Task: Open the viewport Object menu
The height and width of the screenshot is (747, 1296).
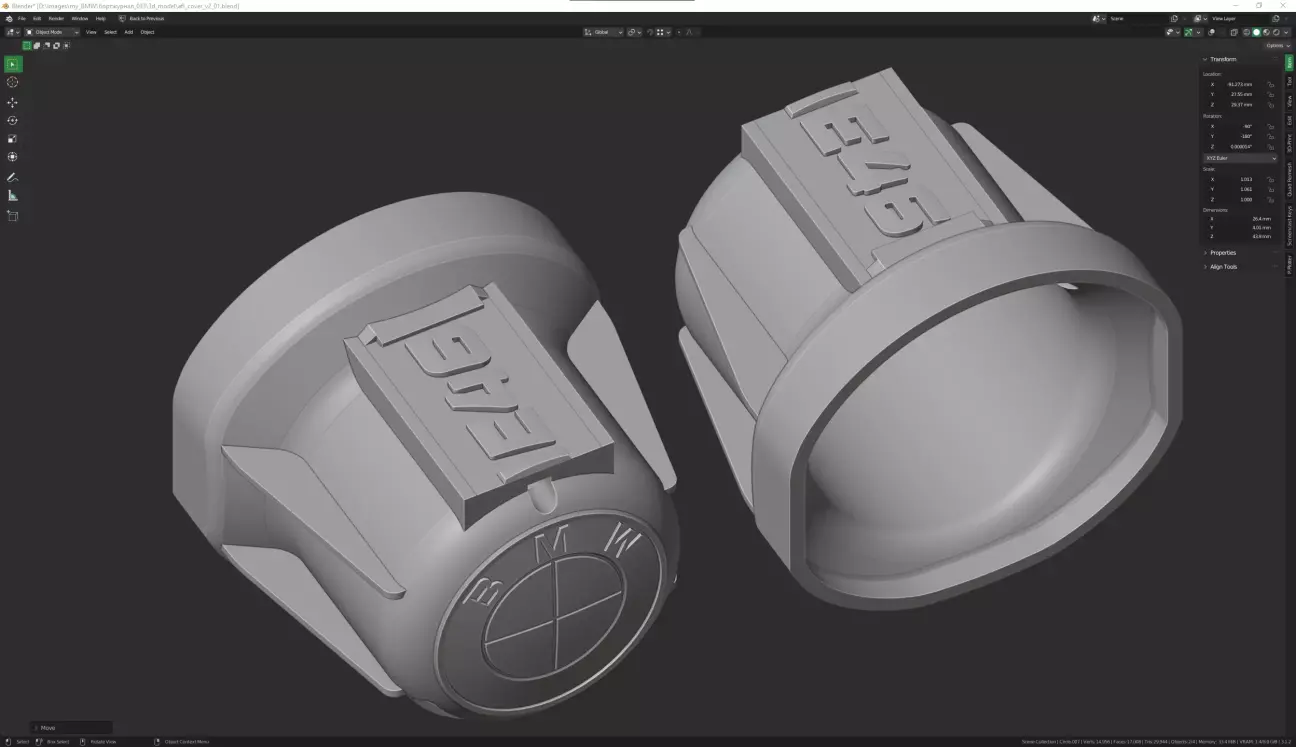Action: 147,32
